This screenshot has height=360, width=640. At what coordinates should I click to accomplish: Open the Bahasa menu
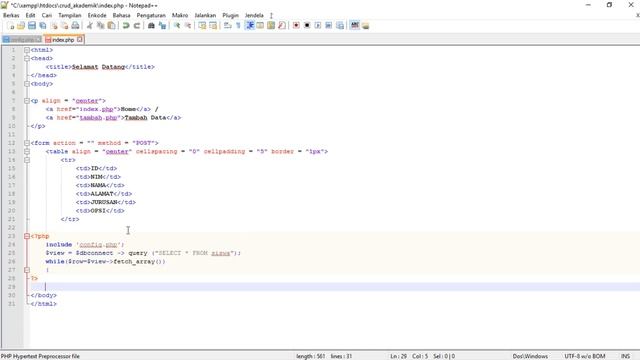(x=121, y=16)
